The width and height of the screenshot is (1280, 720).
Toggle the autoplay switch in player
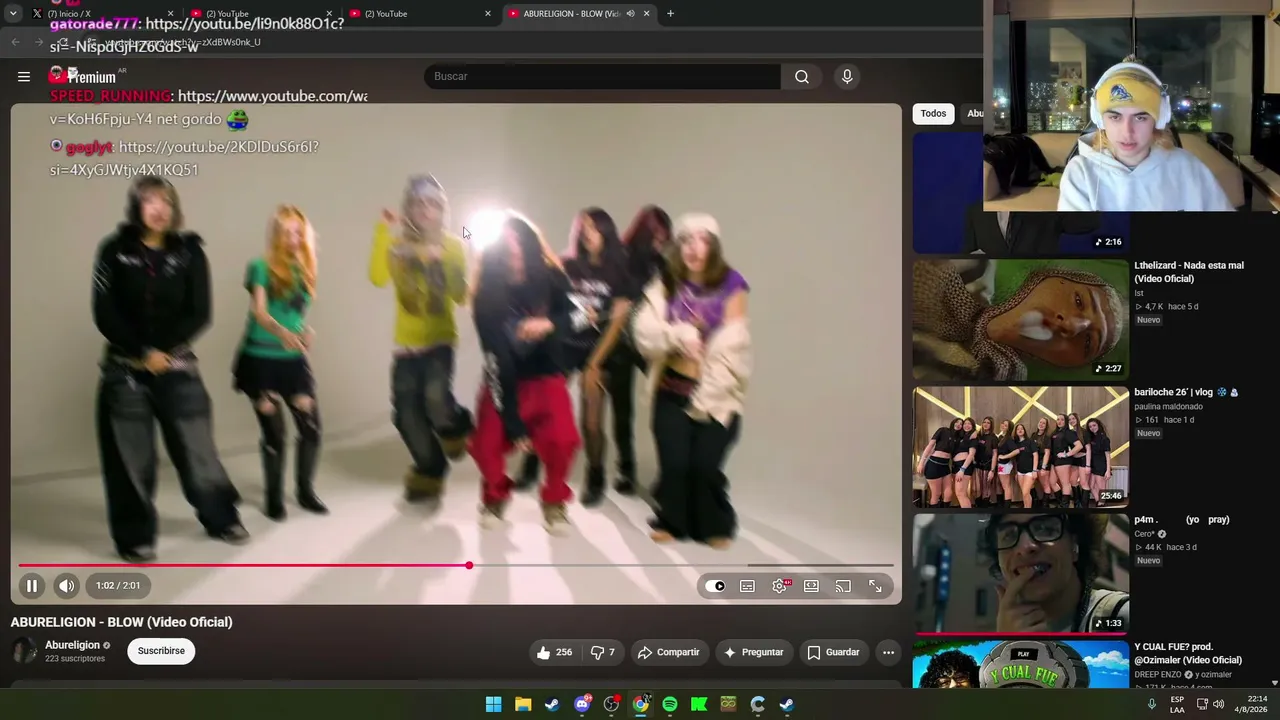coord(715,586)
